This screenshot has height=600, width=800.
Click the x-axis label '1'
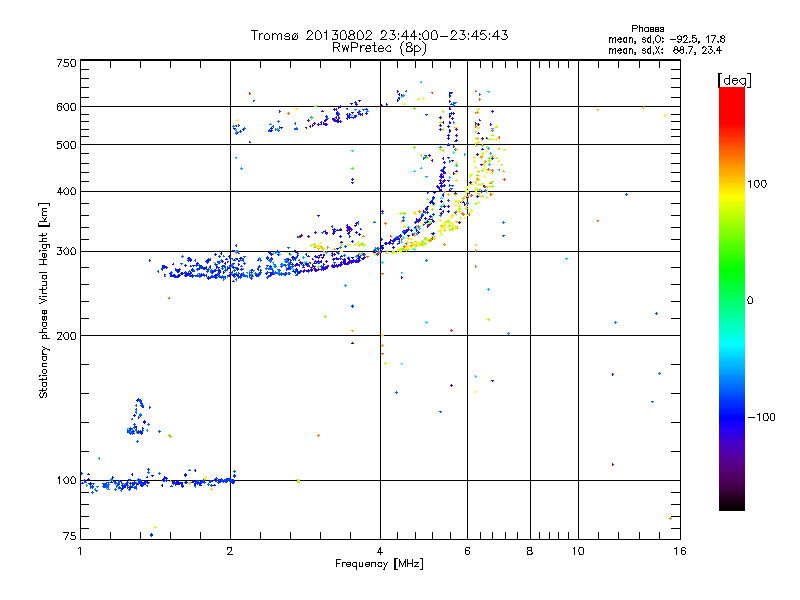(80, 551)
